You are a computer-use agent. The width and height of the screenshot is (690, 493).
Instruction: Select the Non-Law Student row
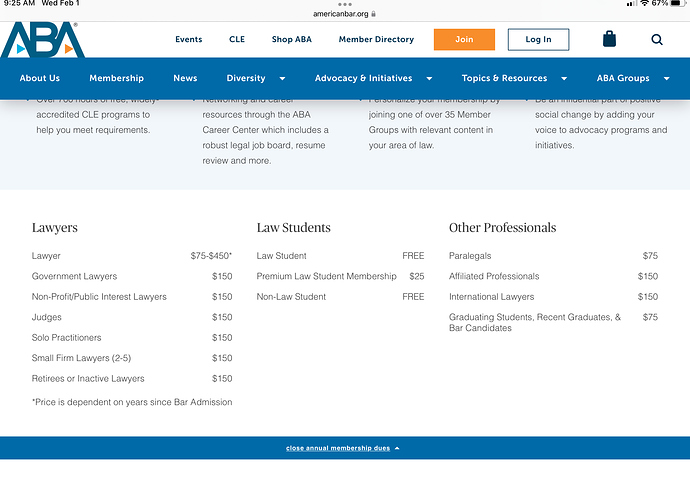(x=341, y=297)
